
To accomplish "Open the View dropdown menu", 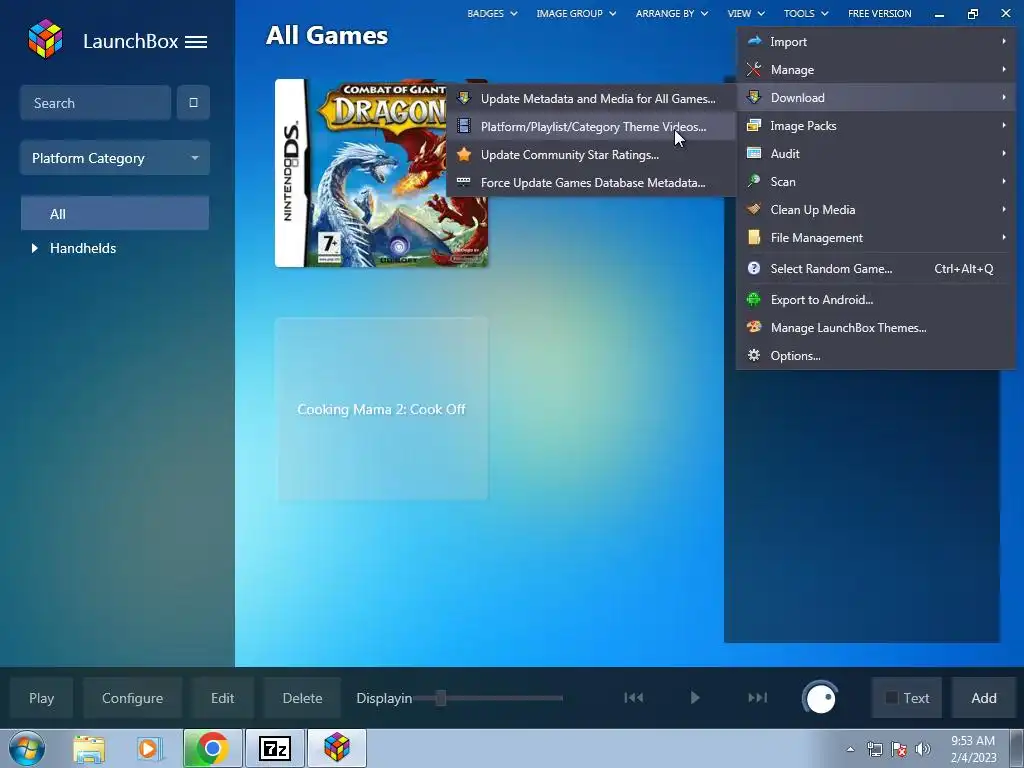I will pos(746,13).
